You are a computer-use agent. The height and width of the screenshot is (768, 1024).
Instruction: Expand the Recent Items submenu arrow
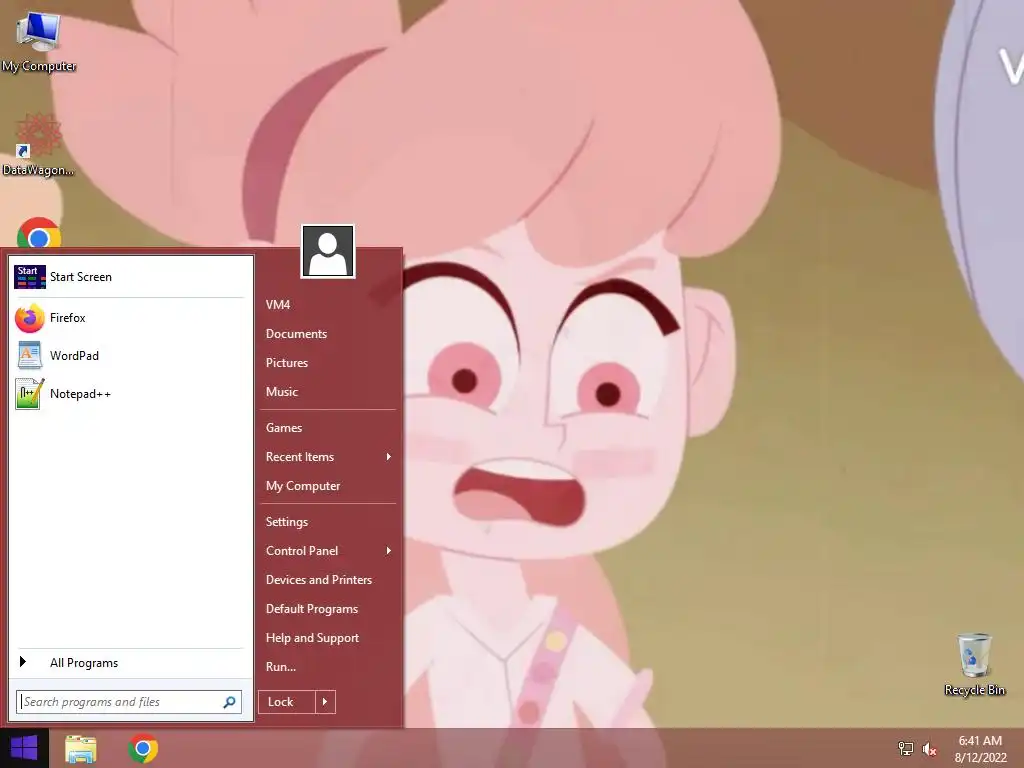pyautogui.click(x=389, y=456)
